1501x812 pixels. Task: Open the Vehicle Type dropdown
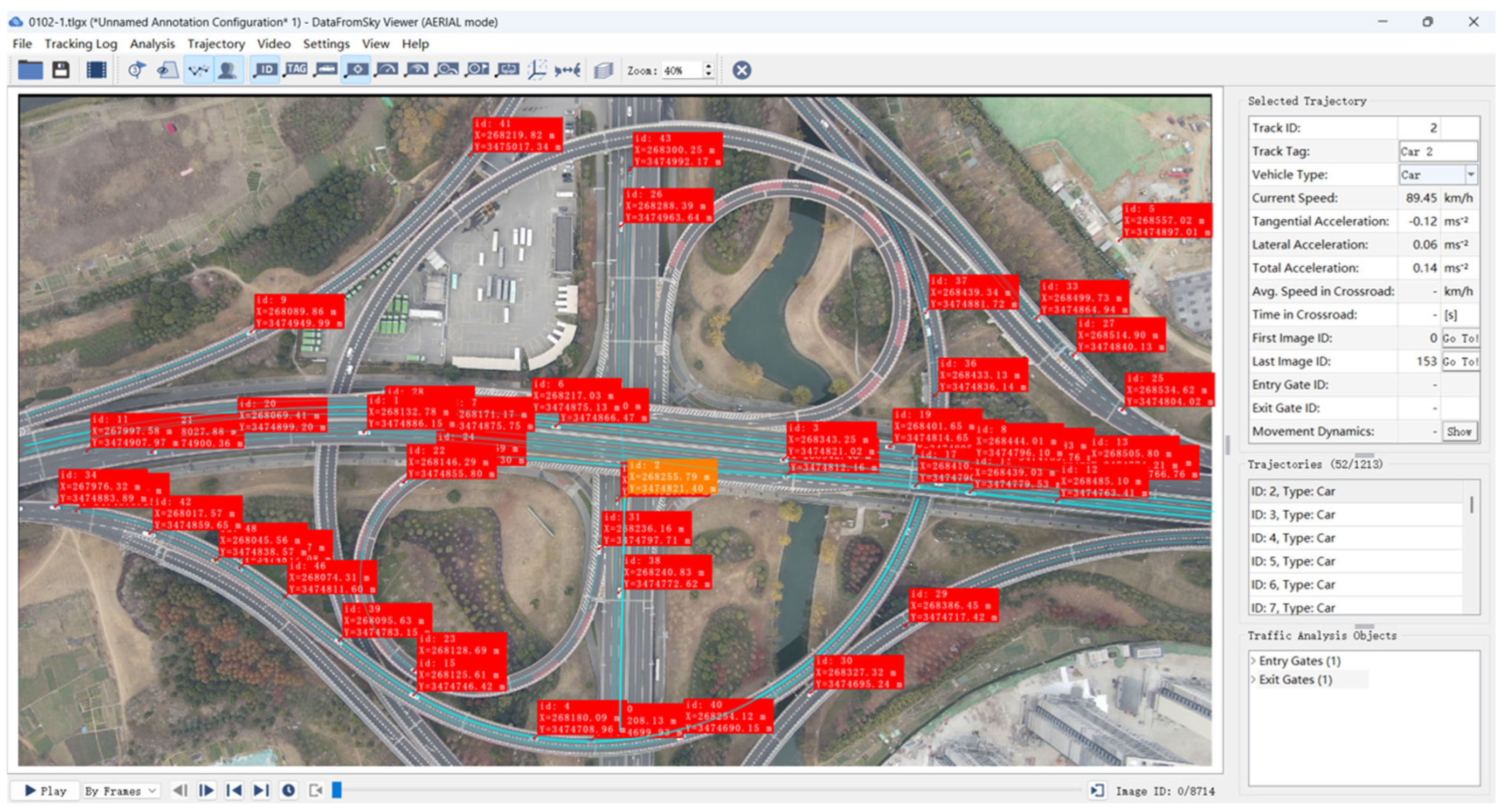(1471, 175)
